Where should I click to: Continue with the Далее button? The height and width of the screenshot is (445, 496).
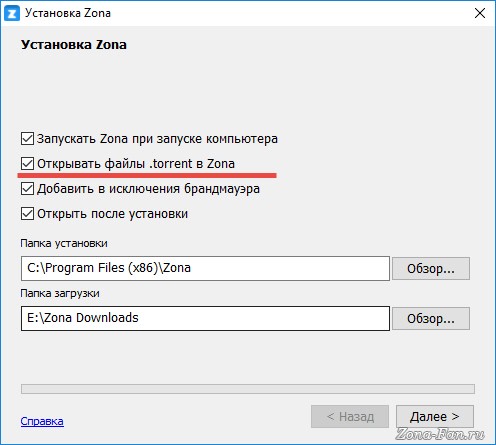(435, 416)
